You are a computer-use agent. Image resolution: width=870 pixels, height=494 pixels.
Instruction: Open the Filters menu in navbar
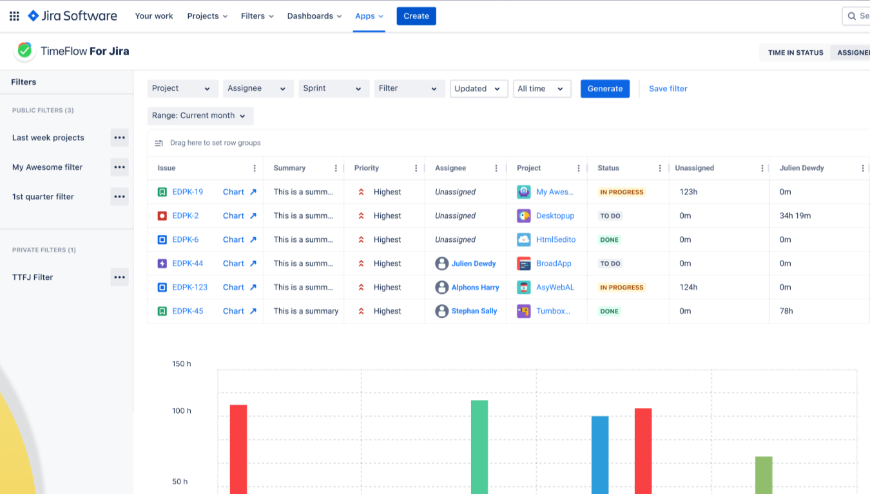tap(257, 16)
